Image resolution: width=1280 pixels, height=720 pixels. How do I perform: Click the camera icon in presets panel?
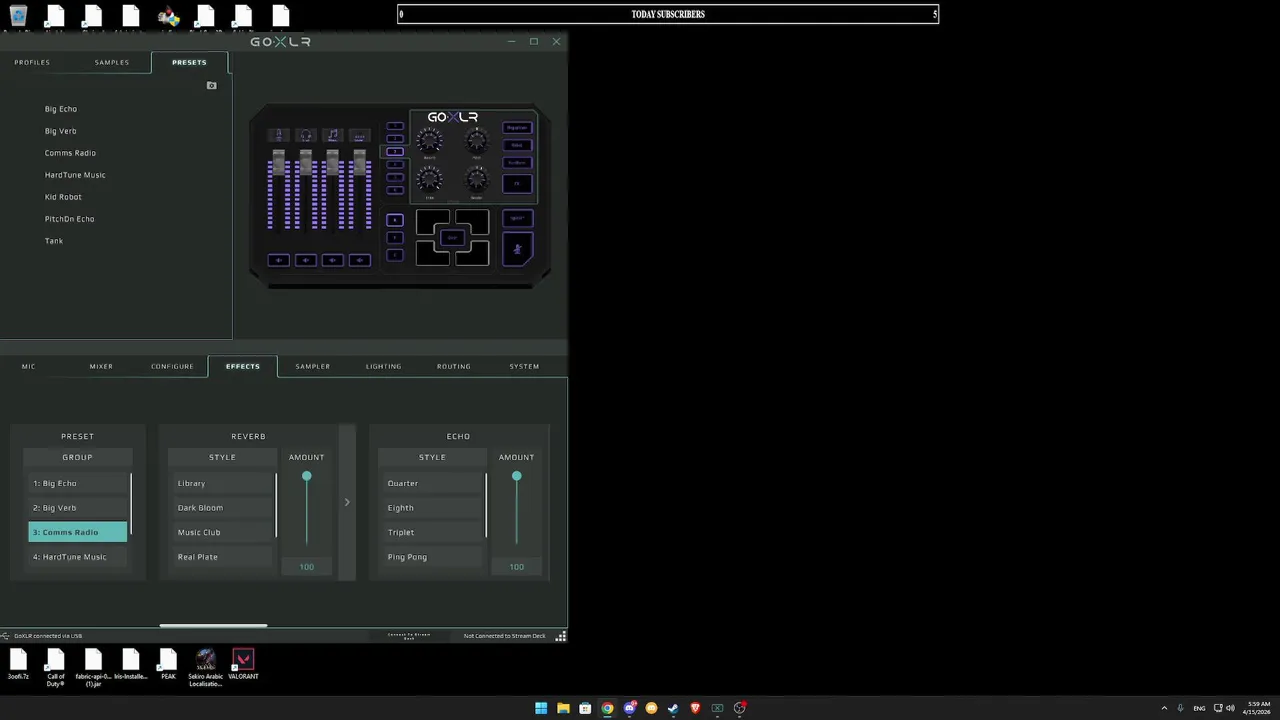pyautogui.click(x=211, y=86)
